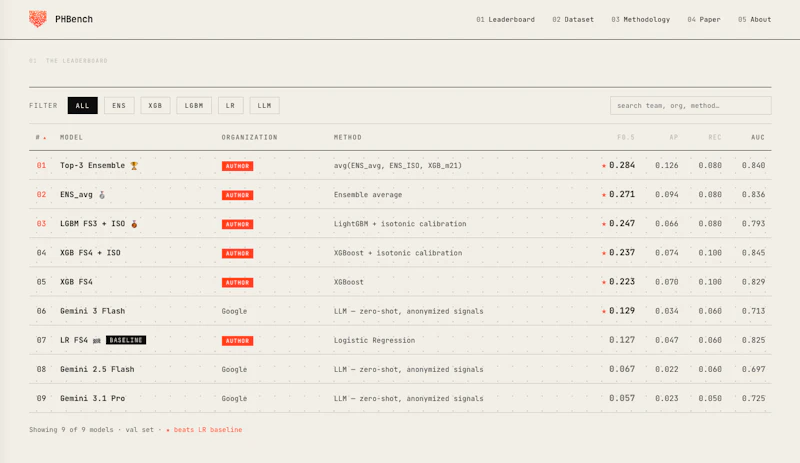Click the AUTHOR badge in Top-3 Ensemble row

237,166
